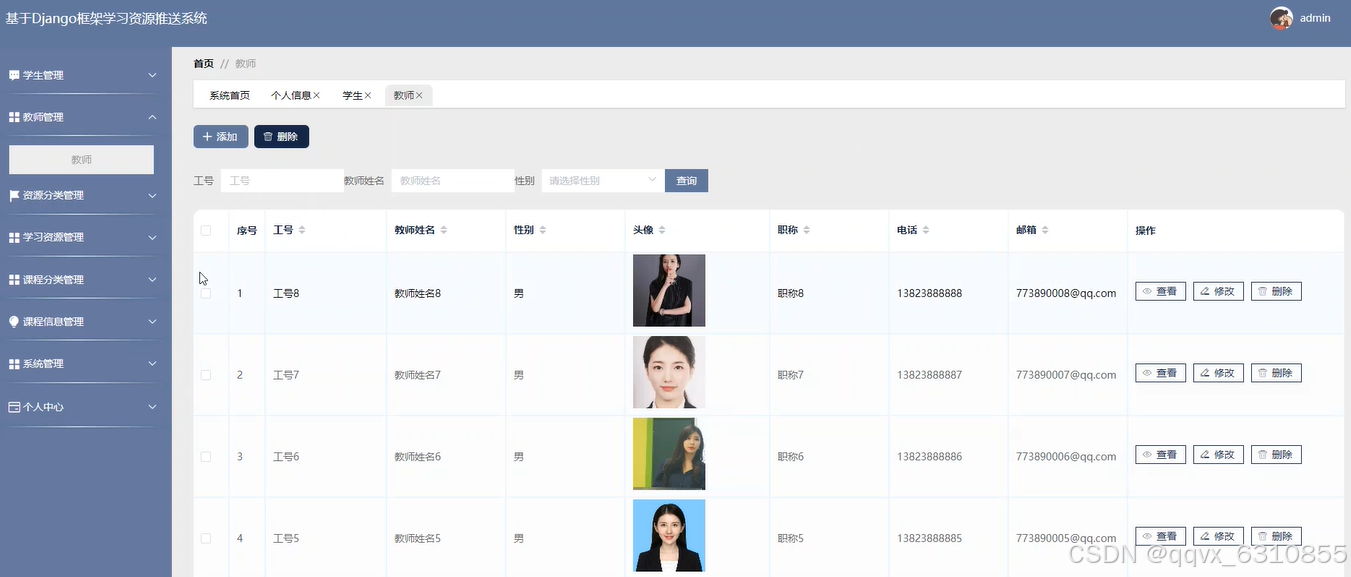Click the 课程信息管理 location pin icon

pyautogui.click(x=14, y=321)
